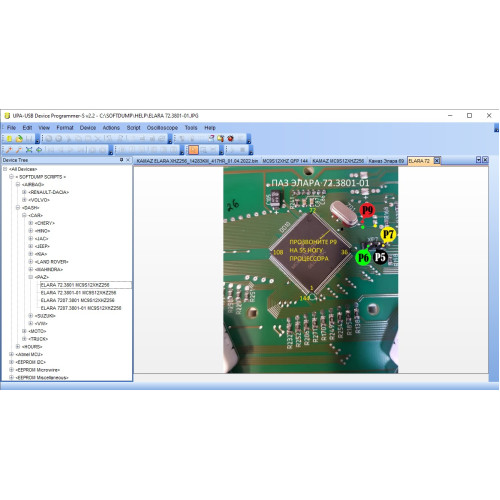Click the Fit to window icon
500x500 pixels.
click(x=29, y=150)
